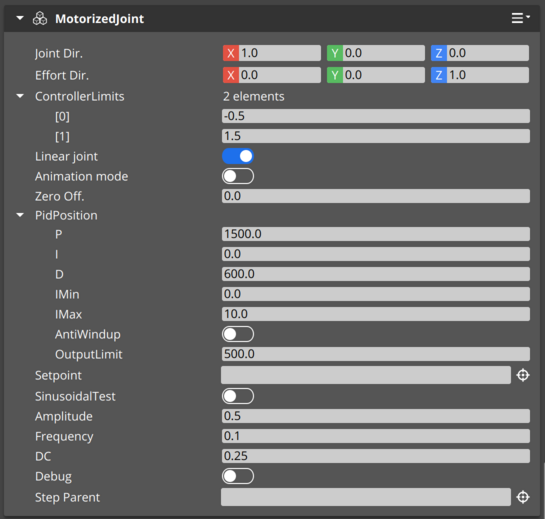Toggle the Debug switch on
The image size is (545, 519).
pos(238,476)
